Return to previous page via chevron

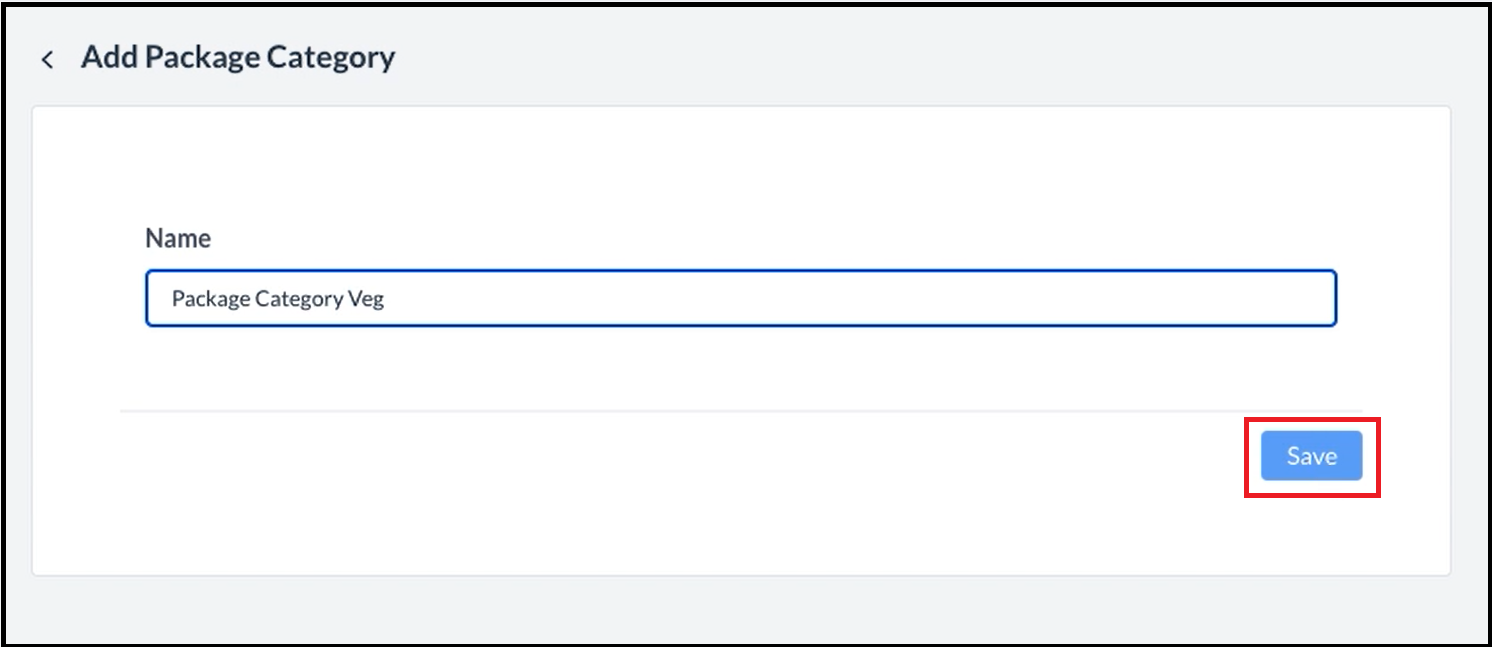(47, 59)
